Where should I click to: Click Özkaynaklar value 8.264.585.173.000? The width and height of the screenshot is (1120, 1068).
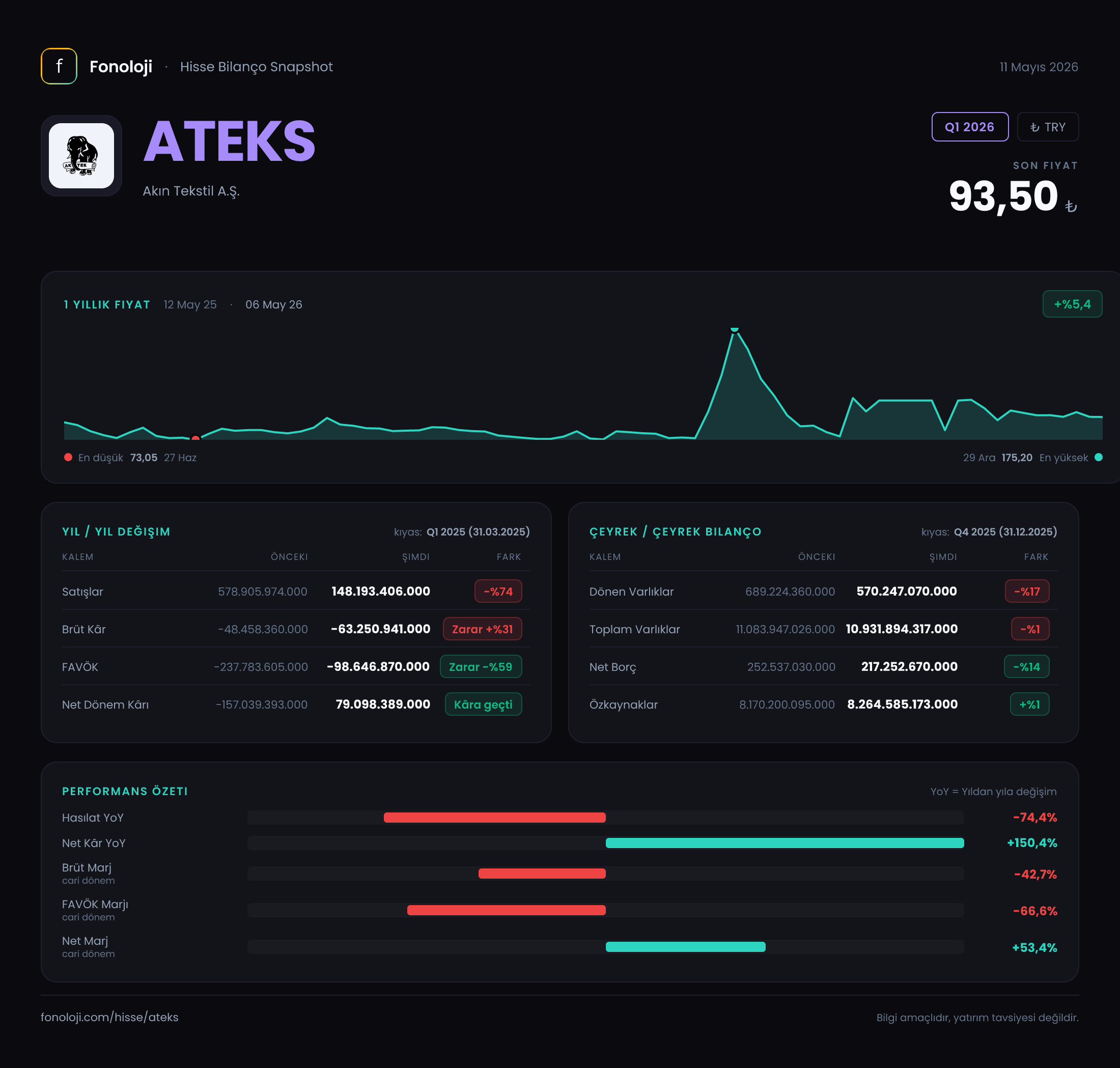(903, 704)
